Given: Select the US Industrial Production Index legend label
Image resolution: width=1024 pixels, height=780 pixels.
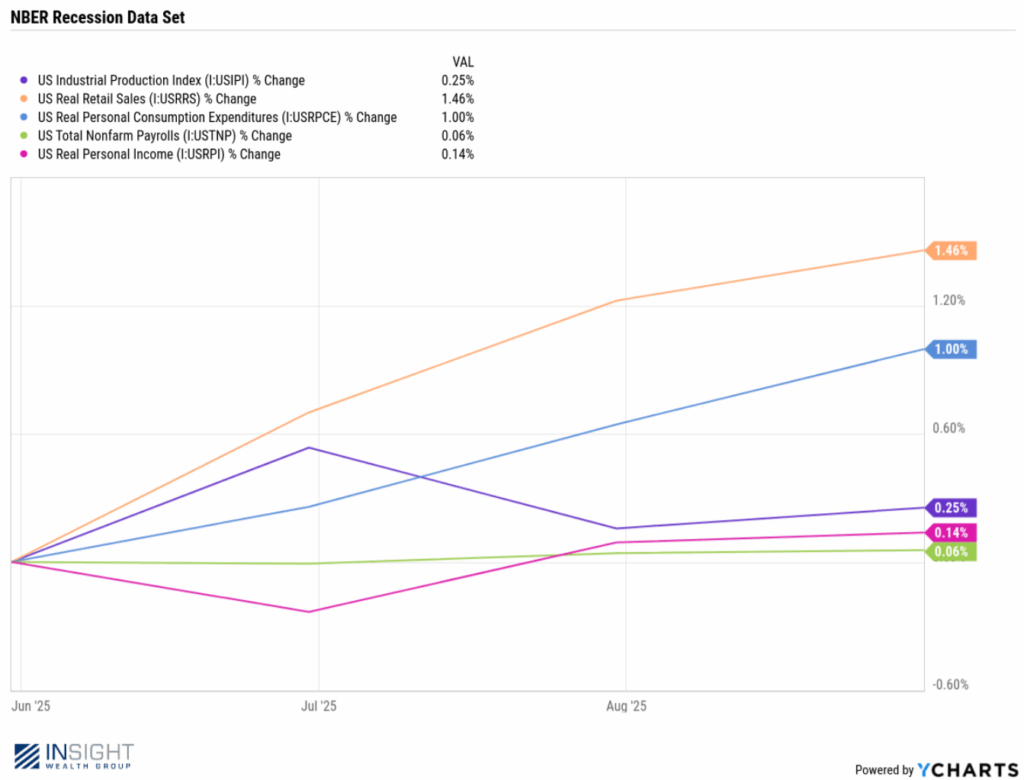Looking at the screenshot, I should click(x=170, y=81).
